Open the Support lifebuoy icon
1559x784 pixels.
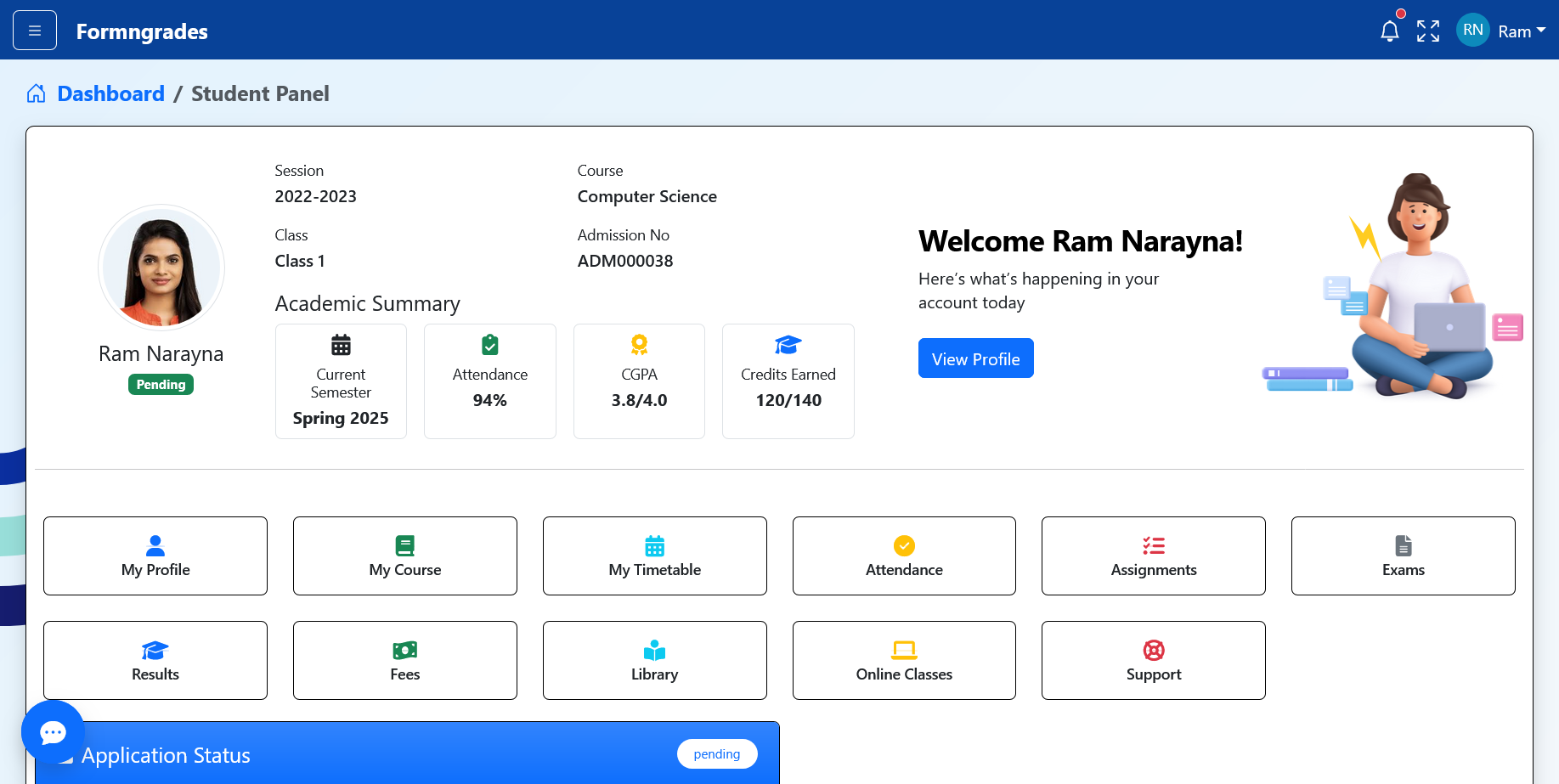pyautogui.click(x=1153, y=651)
